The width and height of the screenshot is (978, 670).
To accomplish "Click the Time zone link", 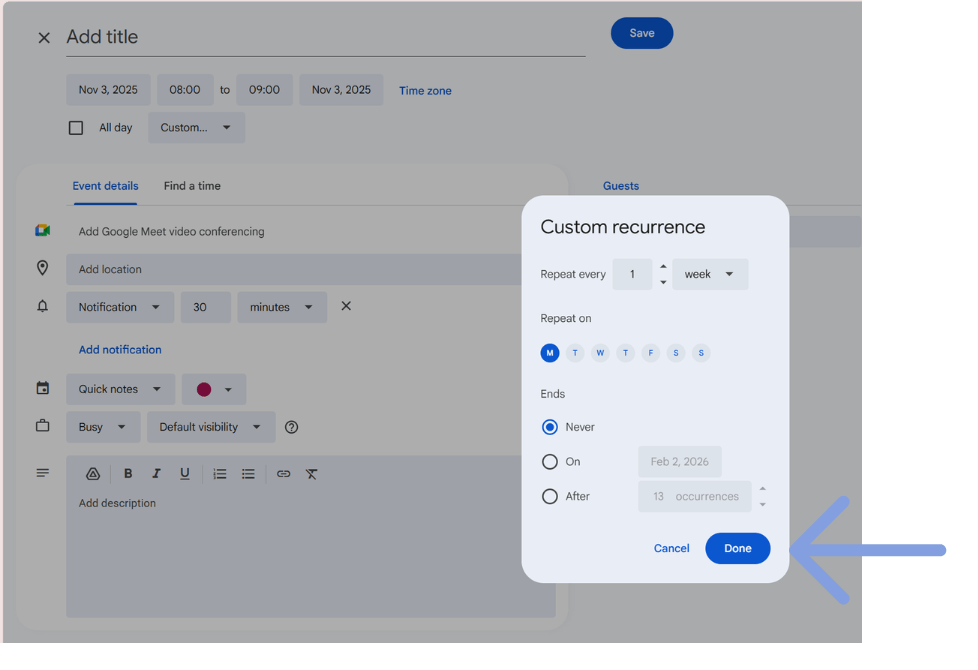I will (425, 91).
